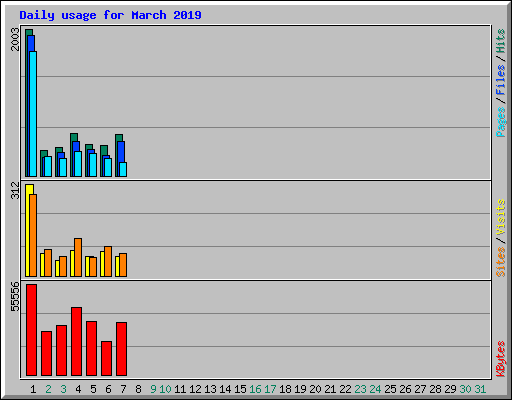The height and width of the screenshot is (400, 512).
Task: Click the Sites legend label
Action: 501,262
